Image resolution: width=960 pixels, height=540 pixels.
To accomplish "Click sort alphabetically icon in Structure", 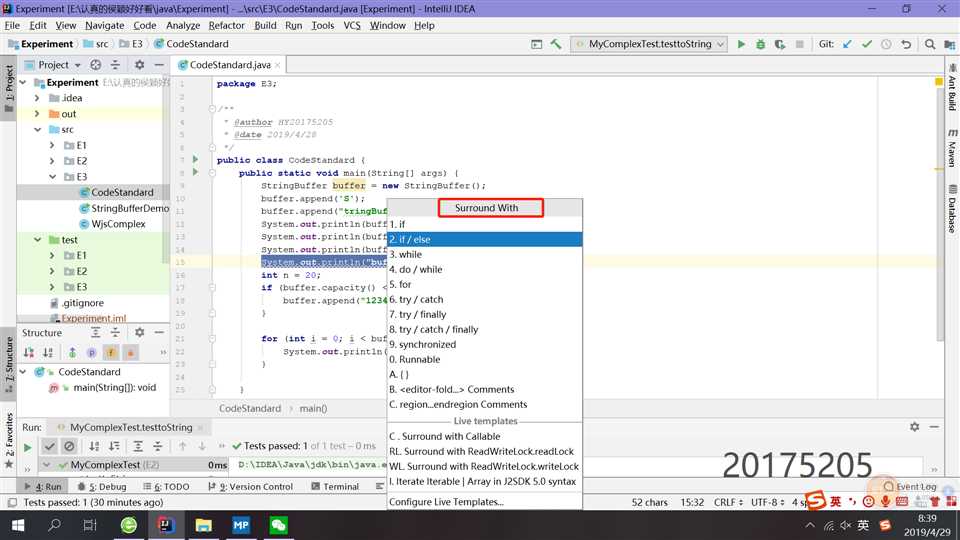I will (x=48, y=353).
